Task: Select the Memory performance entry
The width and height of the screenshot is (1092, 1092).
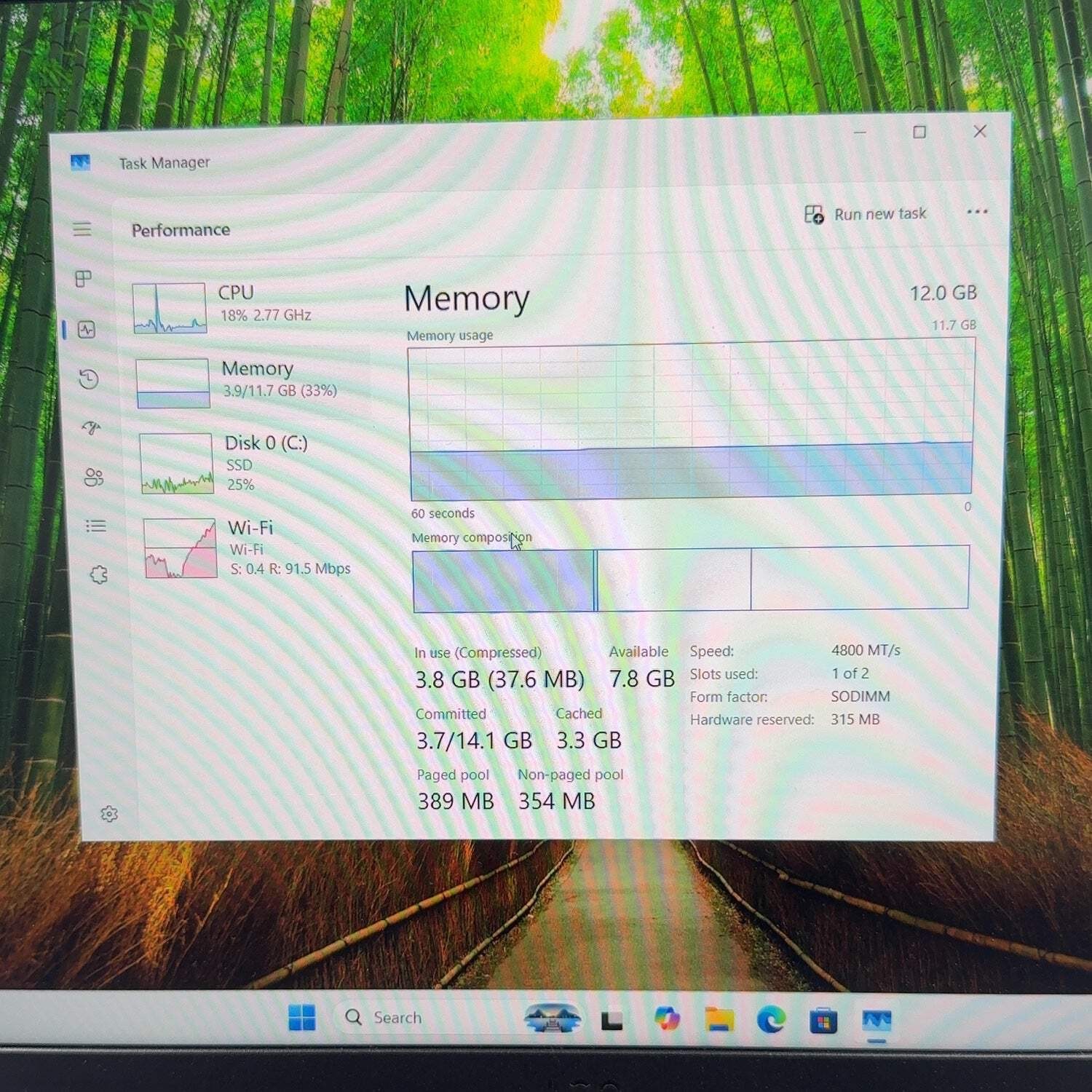Action: (251, 381)
